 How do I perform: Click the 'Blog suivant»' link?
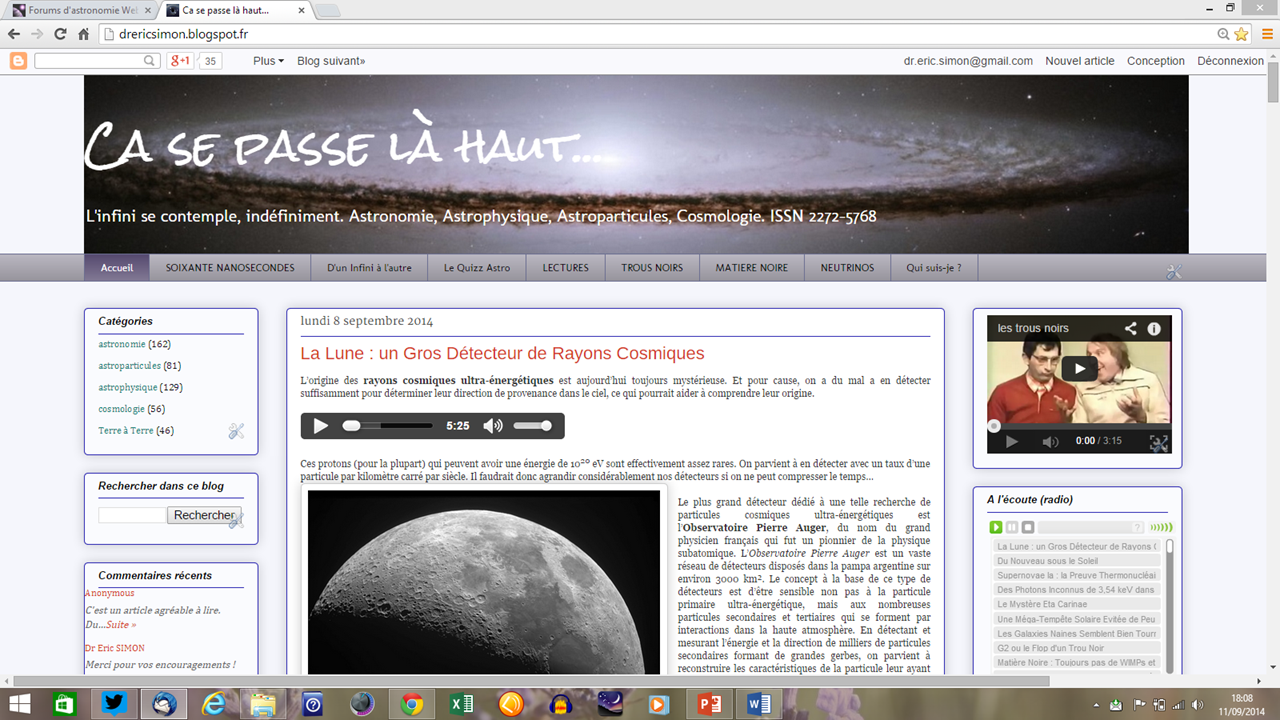pos(331,61)
